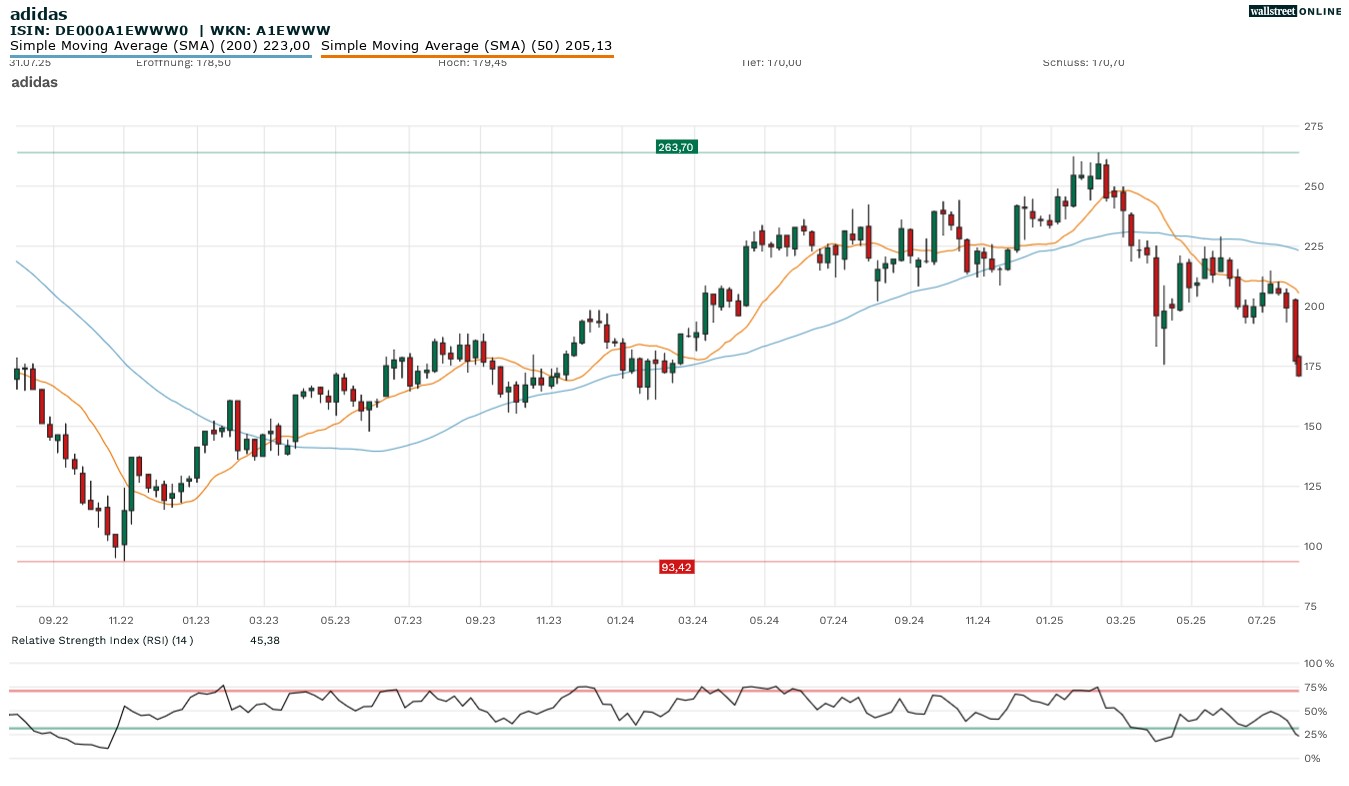This screenshot has width=1349, height=786.
Task: Click the red 93,42 low marker
Action: 677,567
